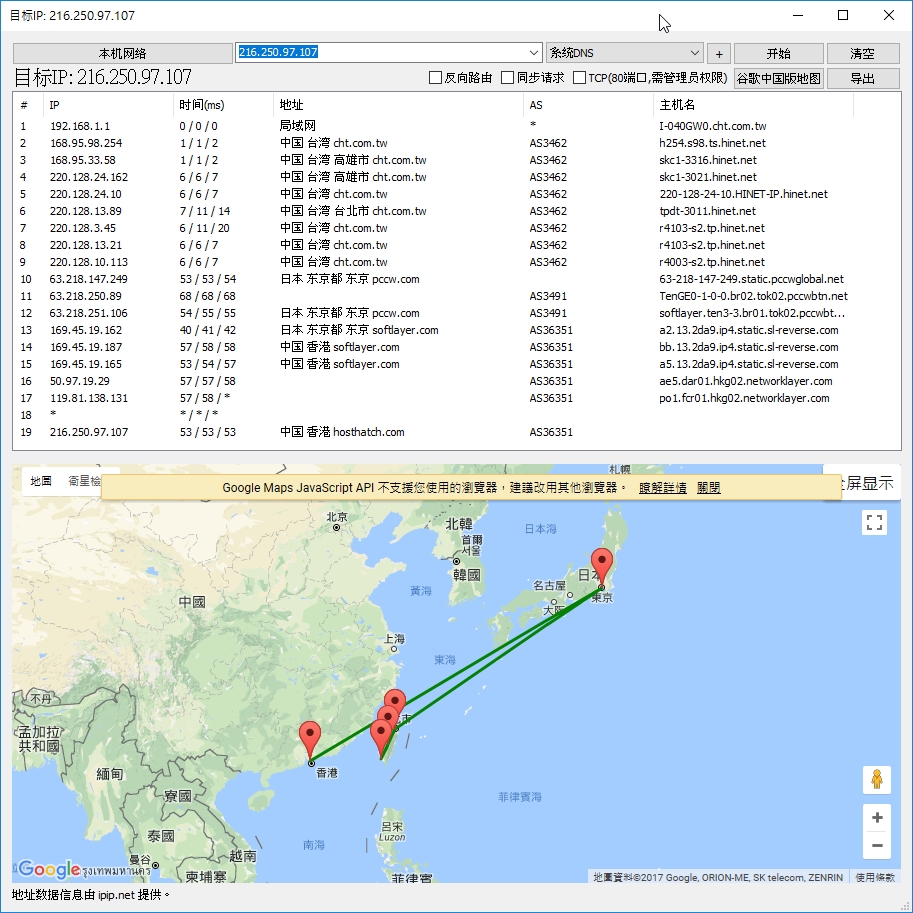
Task: Zoom out the map with minus button
Action: [x=877, y=845]
